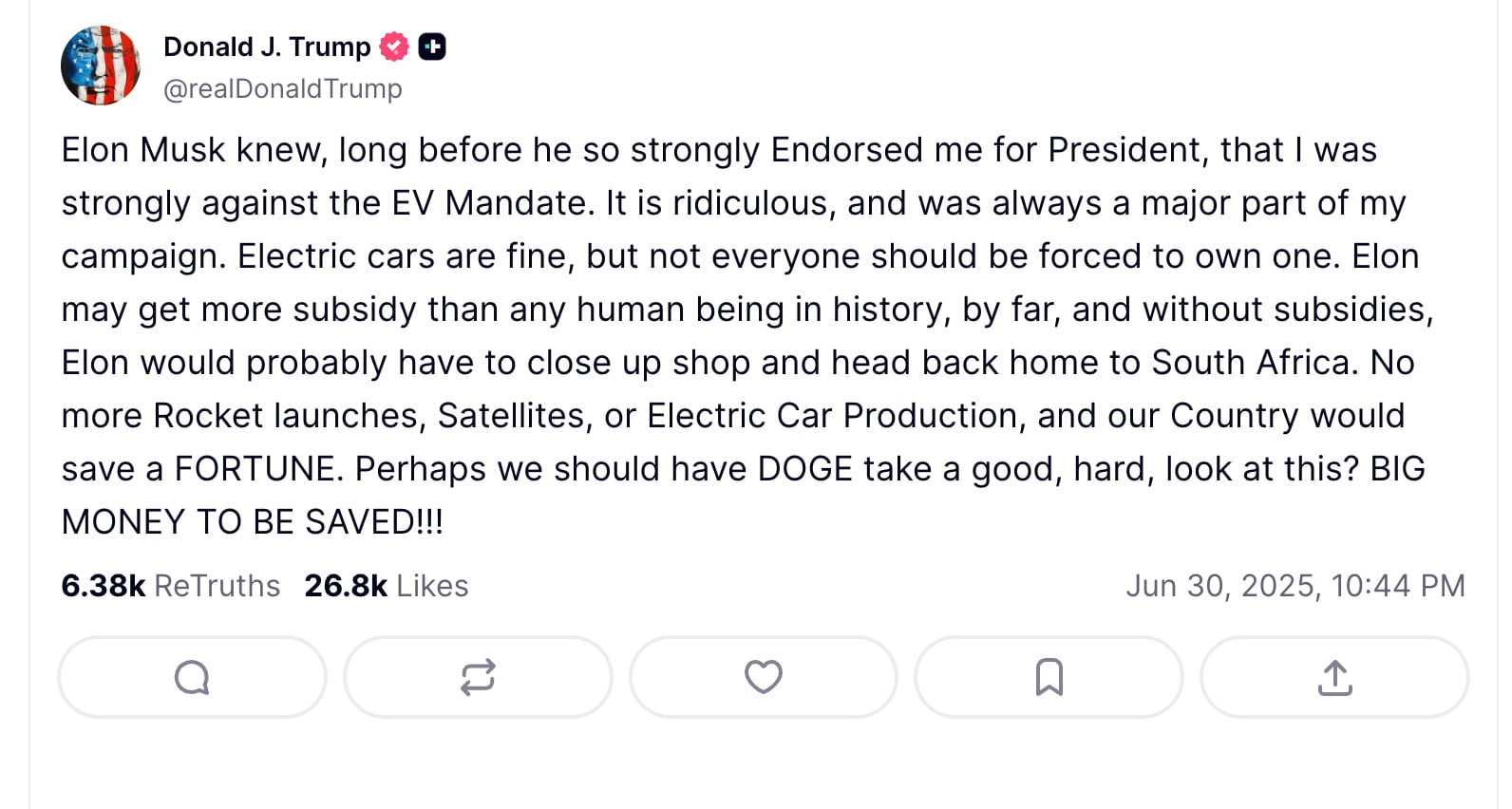The width and height of the screenshot is (1512, 809).
Task: Click the plus badge next to the checkmark
Action: click(x=433, y=45)
